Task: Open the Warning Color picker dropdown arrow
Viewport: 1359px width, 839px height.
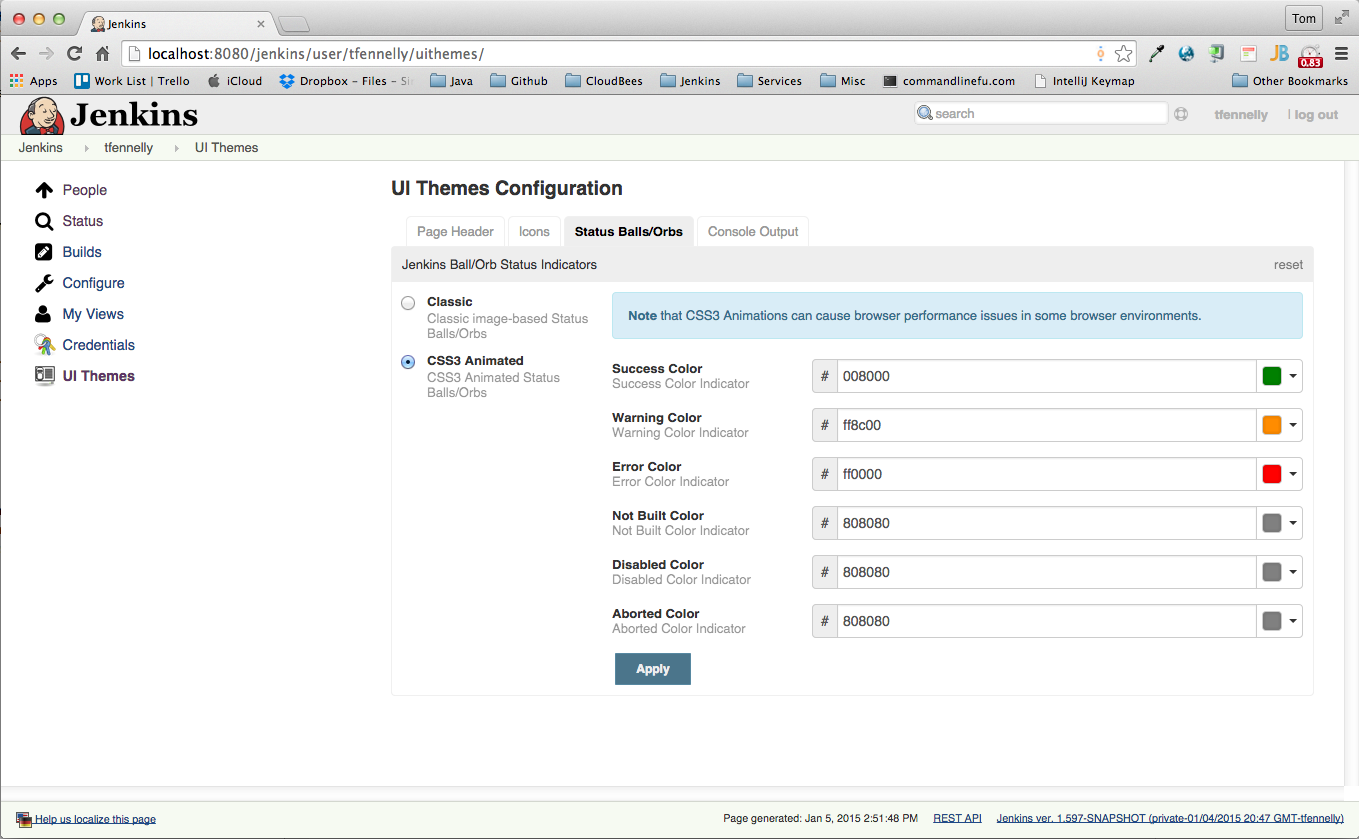Action: 1293,425
